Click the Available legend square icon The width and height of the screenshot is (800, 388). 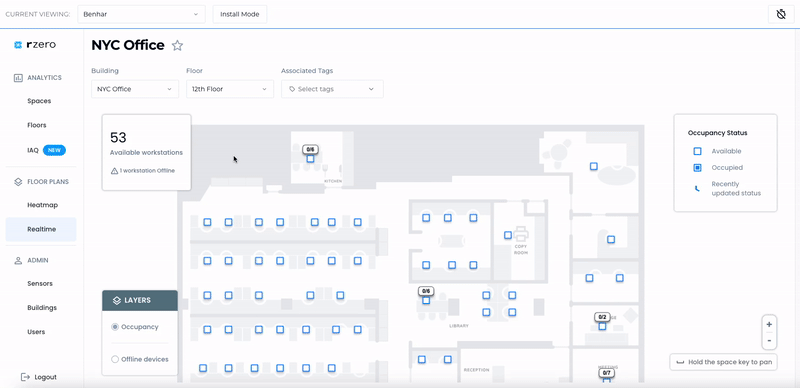pyautogui.click(x=697, y=151)
